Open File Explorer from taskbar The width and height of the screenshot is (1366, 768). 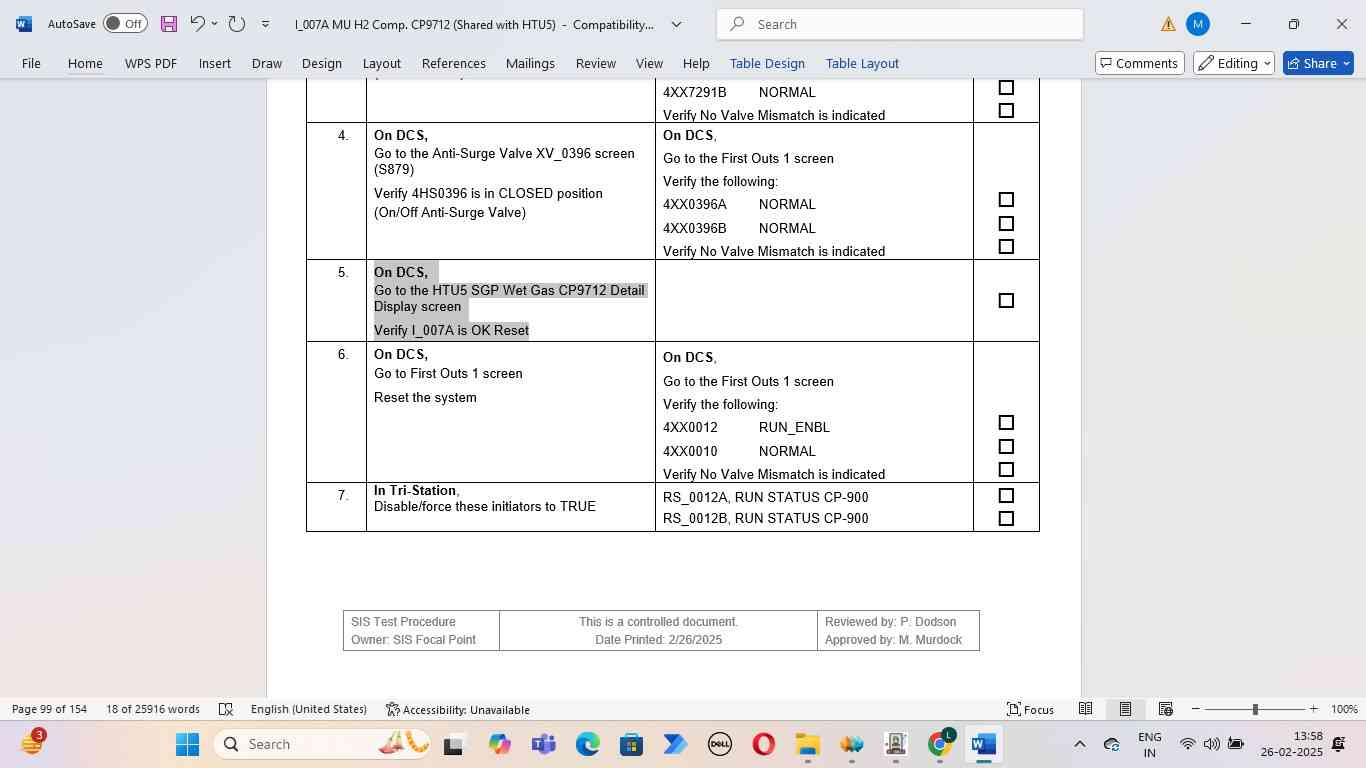[x=807, y=744]
